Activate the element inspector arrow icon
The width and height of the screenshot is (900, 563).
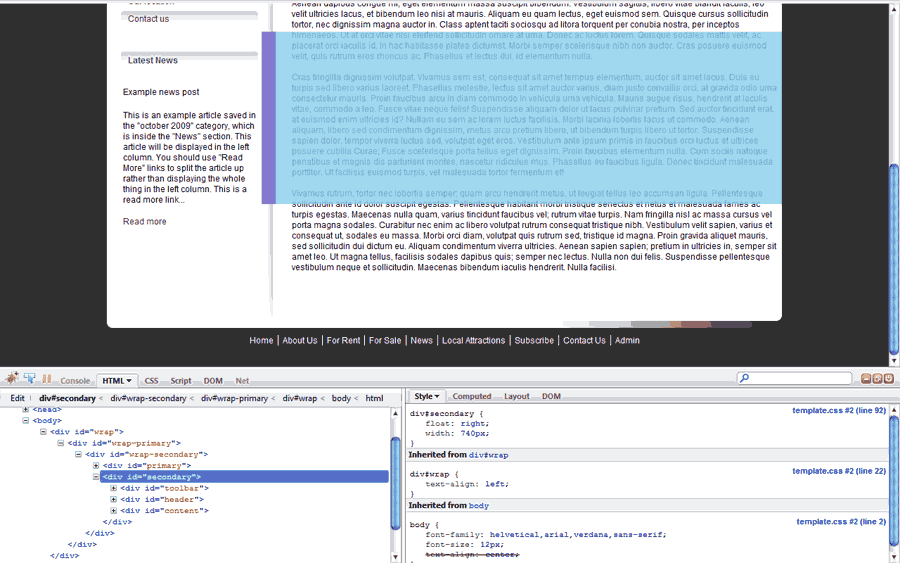pos(29,379)
